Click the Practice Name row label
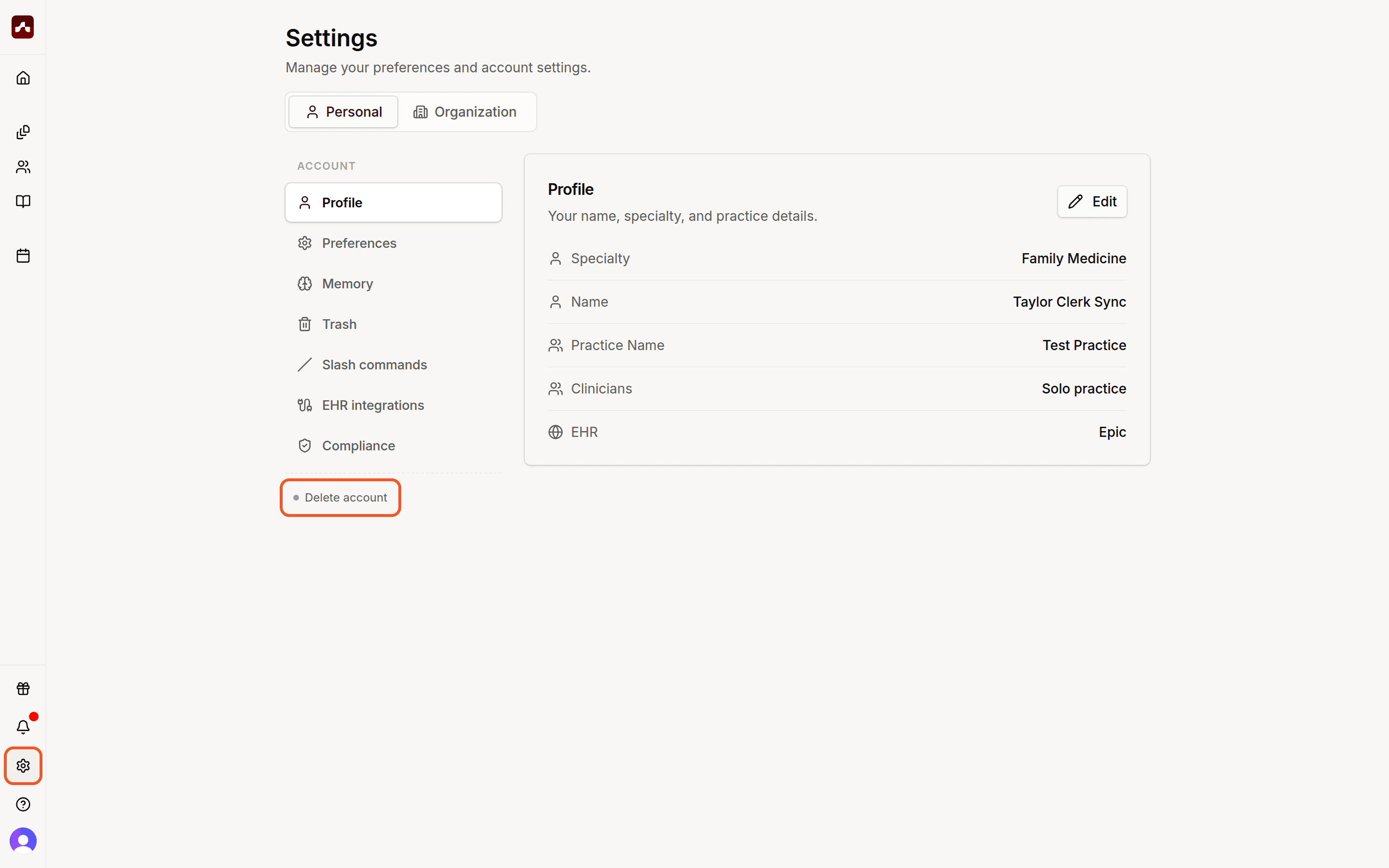The image size is (1389, 868). click(617, 345)
